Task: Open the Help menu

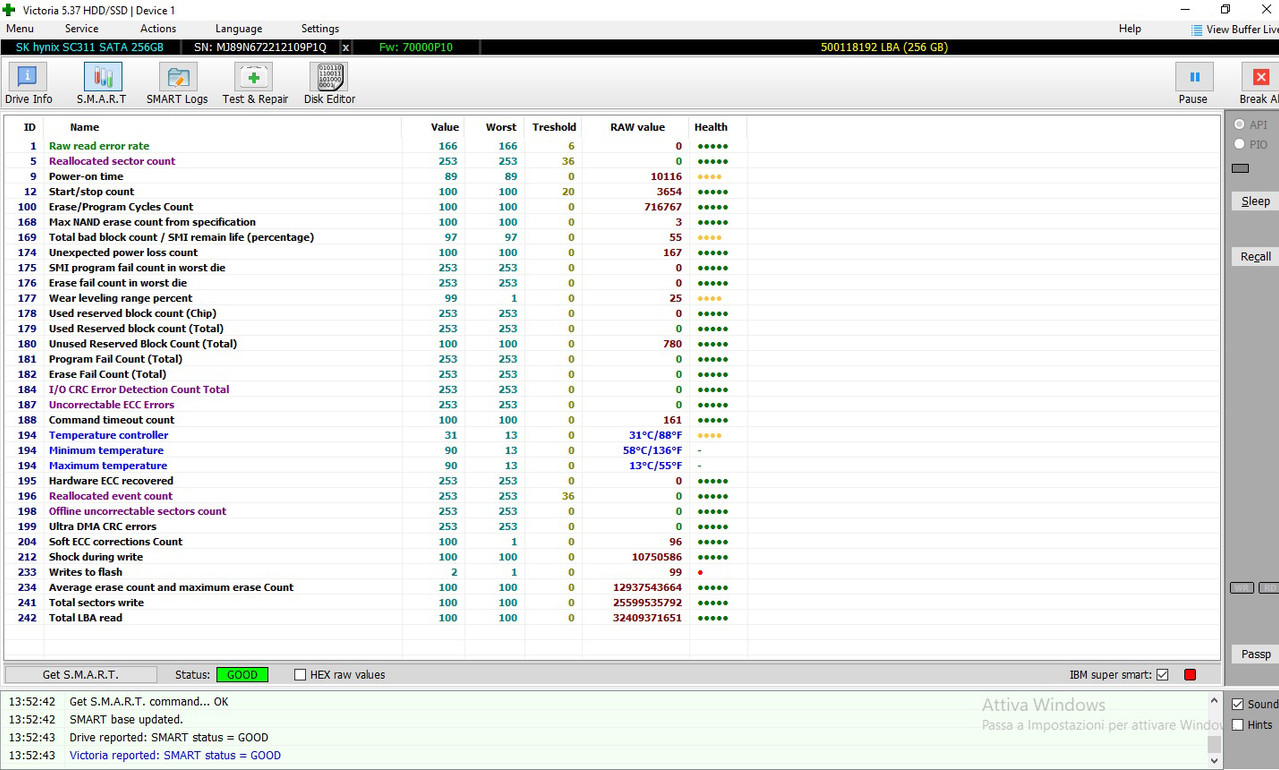Action: pyautogui.click(x=1130, y=29)
